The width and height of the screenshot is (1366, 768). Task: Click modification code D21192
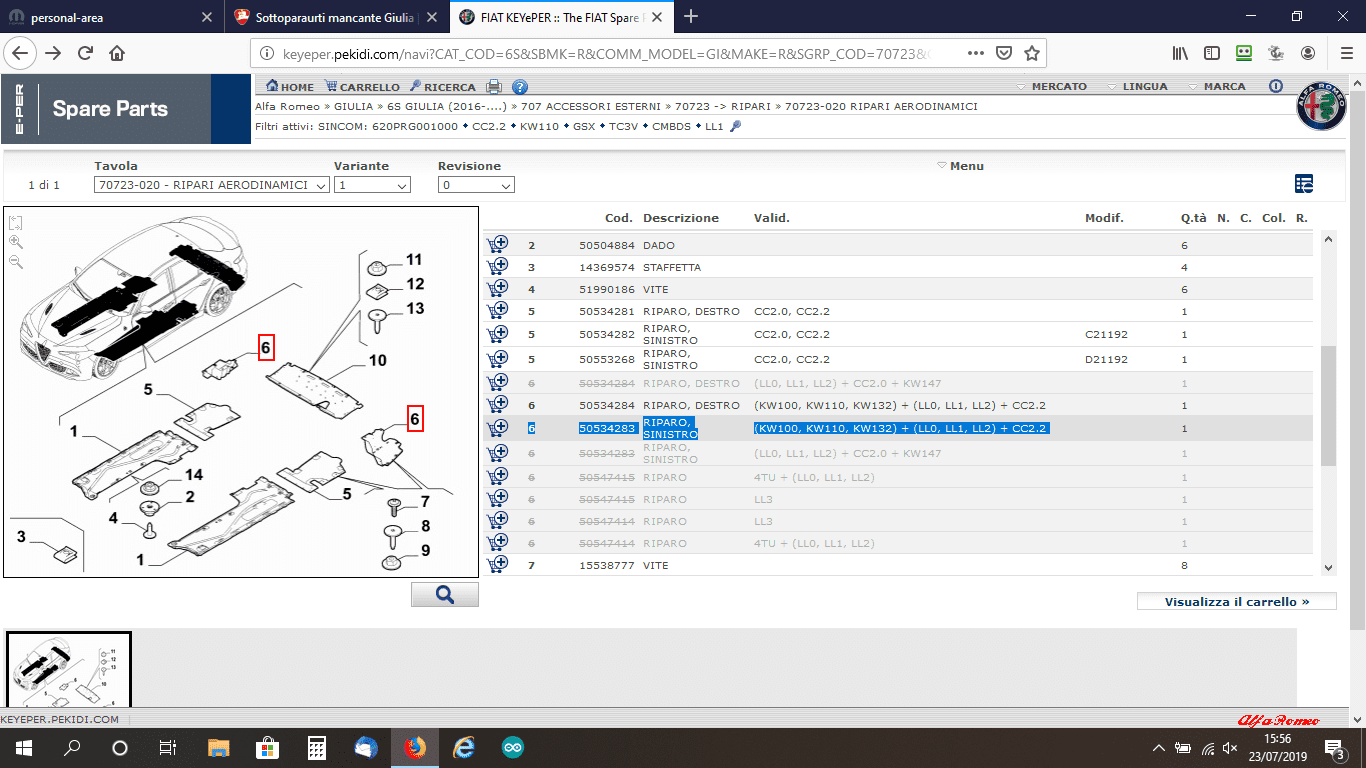pyautogui.click(x=1106, y=359)
